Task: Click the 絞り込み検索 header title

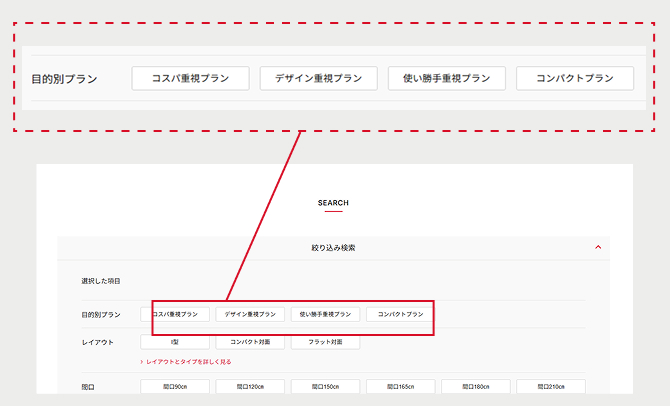Action: (x=333, y=247)
